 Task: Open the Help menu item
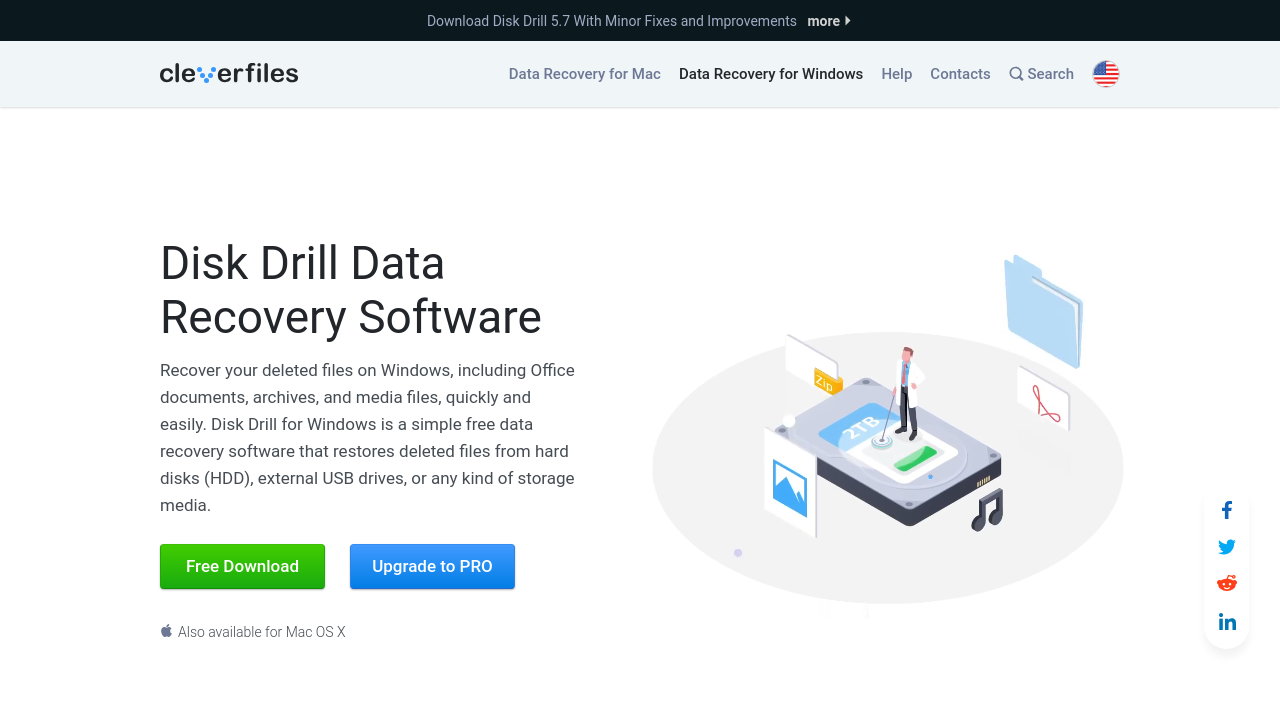896,74
